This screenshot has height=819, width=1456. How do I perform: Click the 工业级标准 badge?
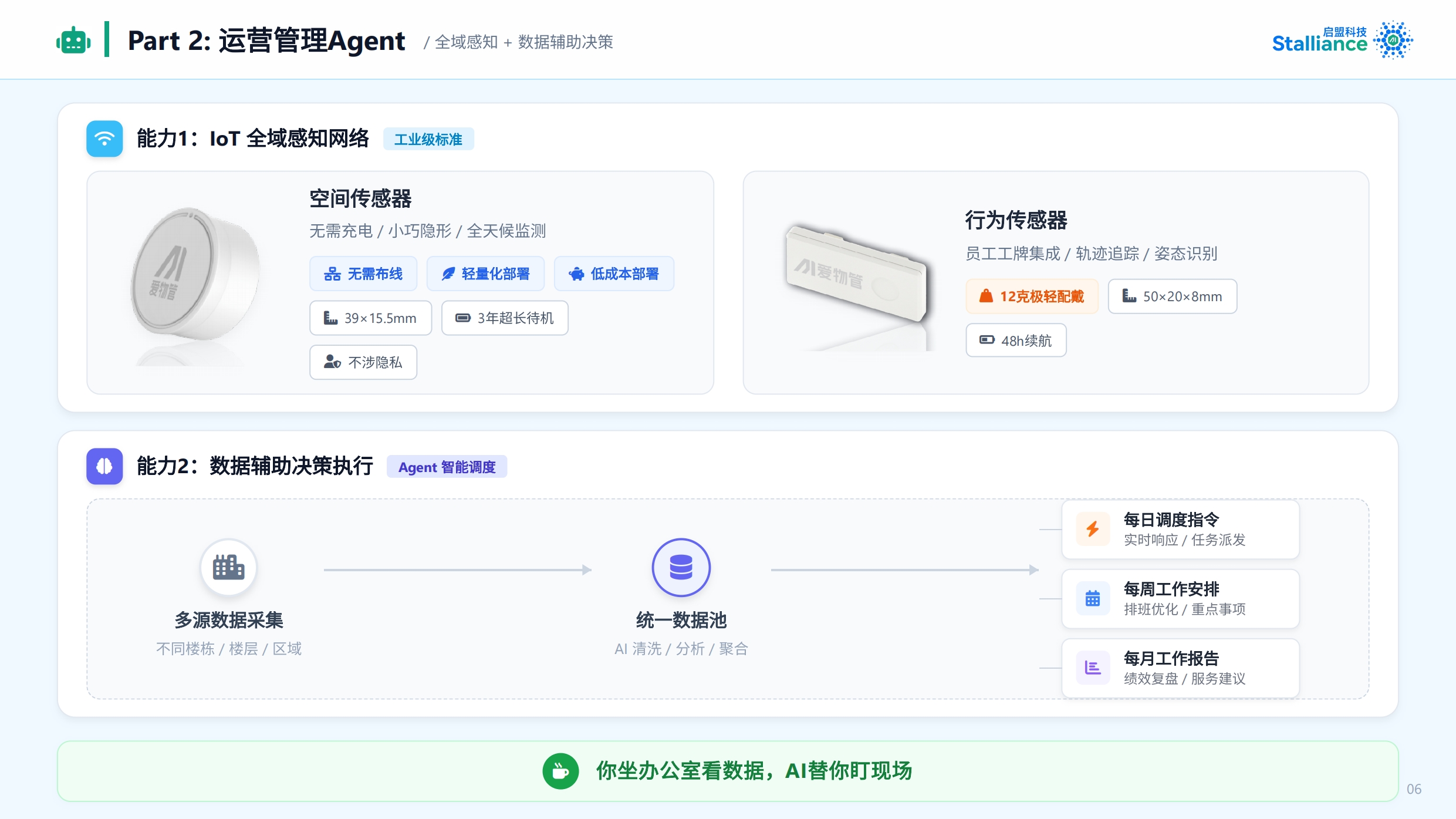coord(428,139)
